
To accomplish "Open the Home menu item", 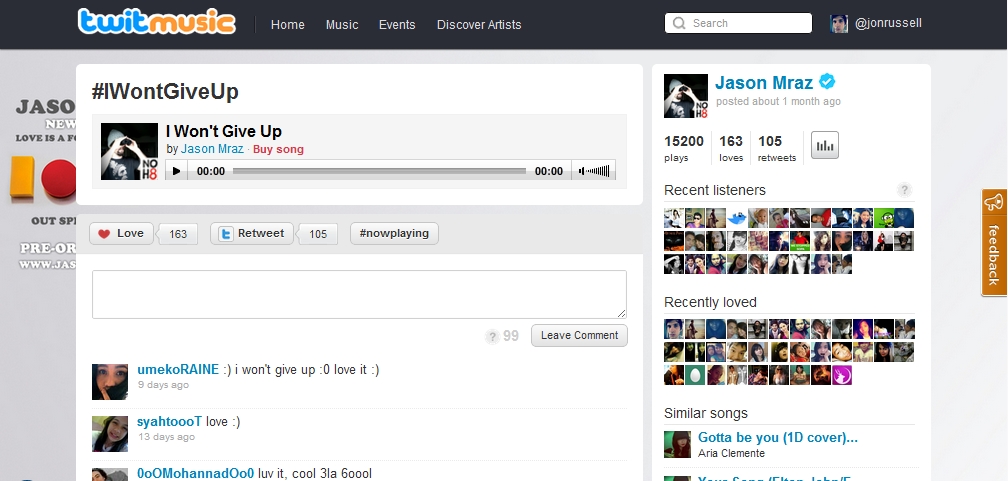I will pyautogui.click(x=287, y=24).
